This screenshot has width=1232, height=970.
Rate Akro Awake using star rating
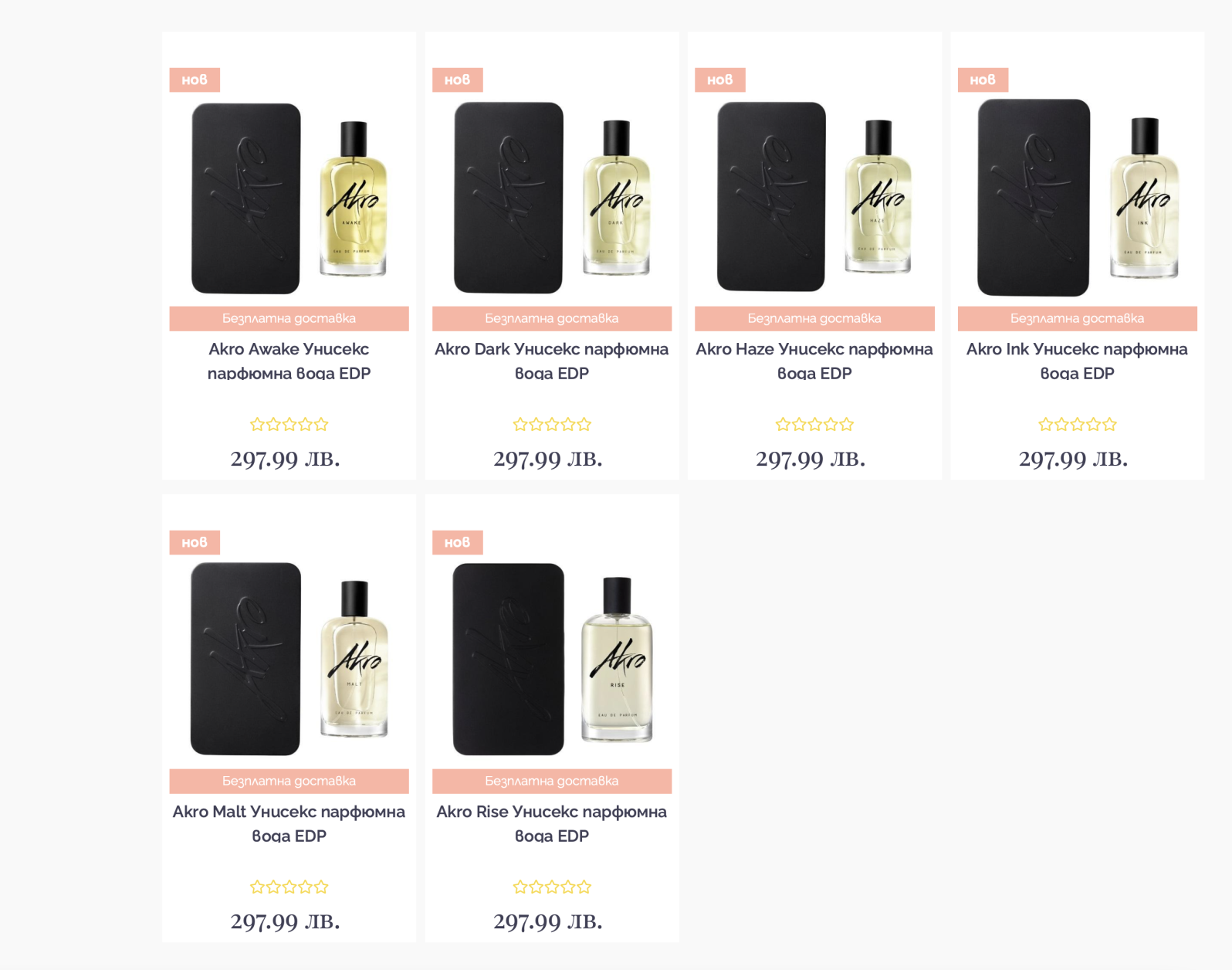(289, 424)
